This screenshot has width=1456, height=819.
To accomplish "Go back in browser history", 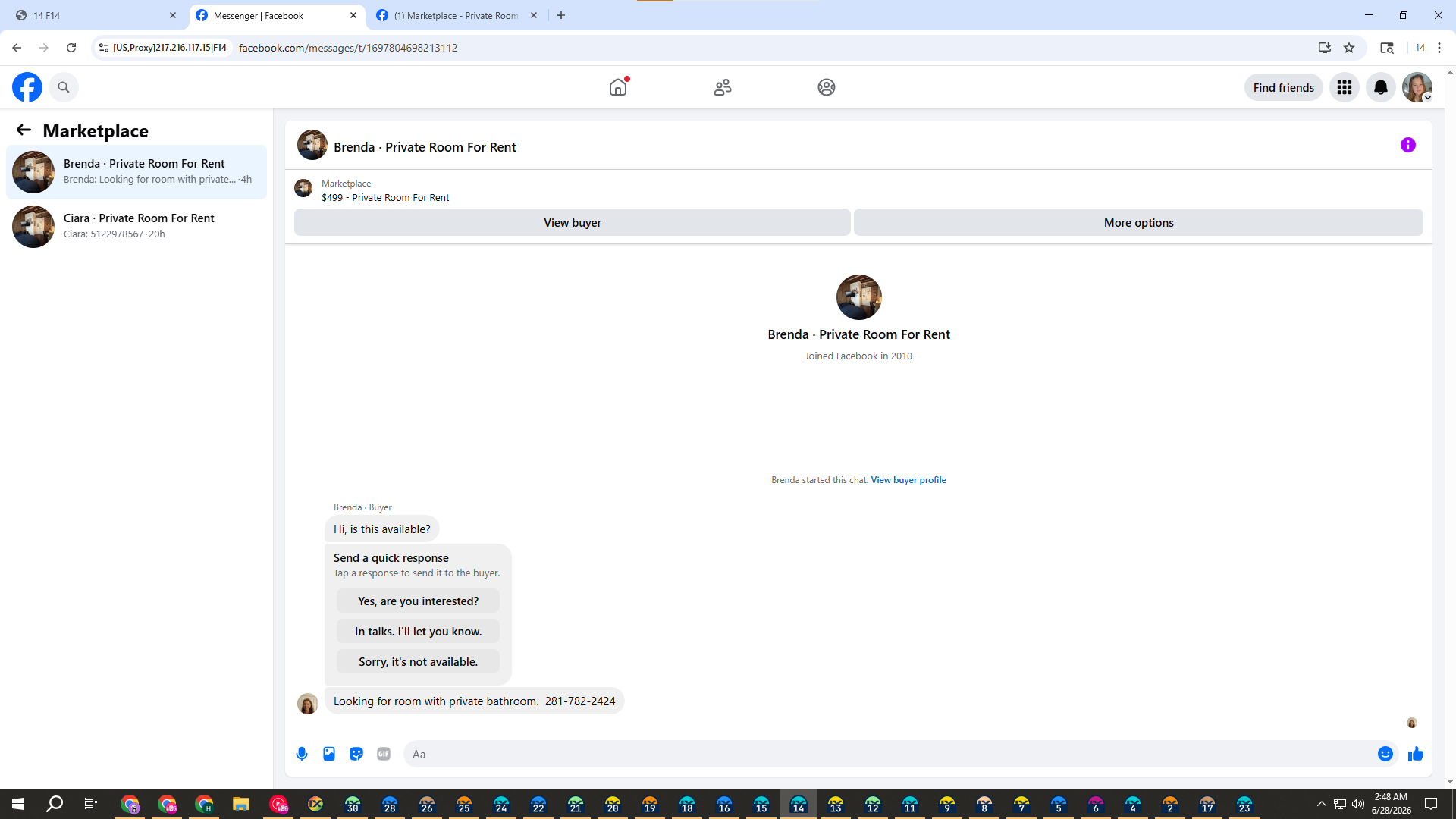I will point(17,48).
